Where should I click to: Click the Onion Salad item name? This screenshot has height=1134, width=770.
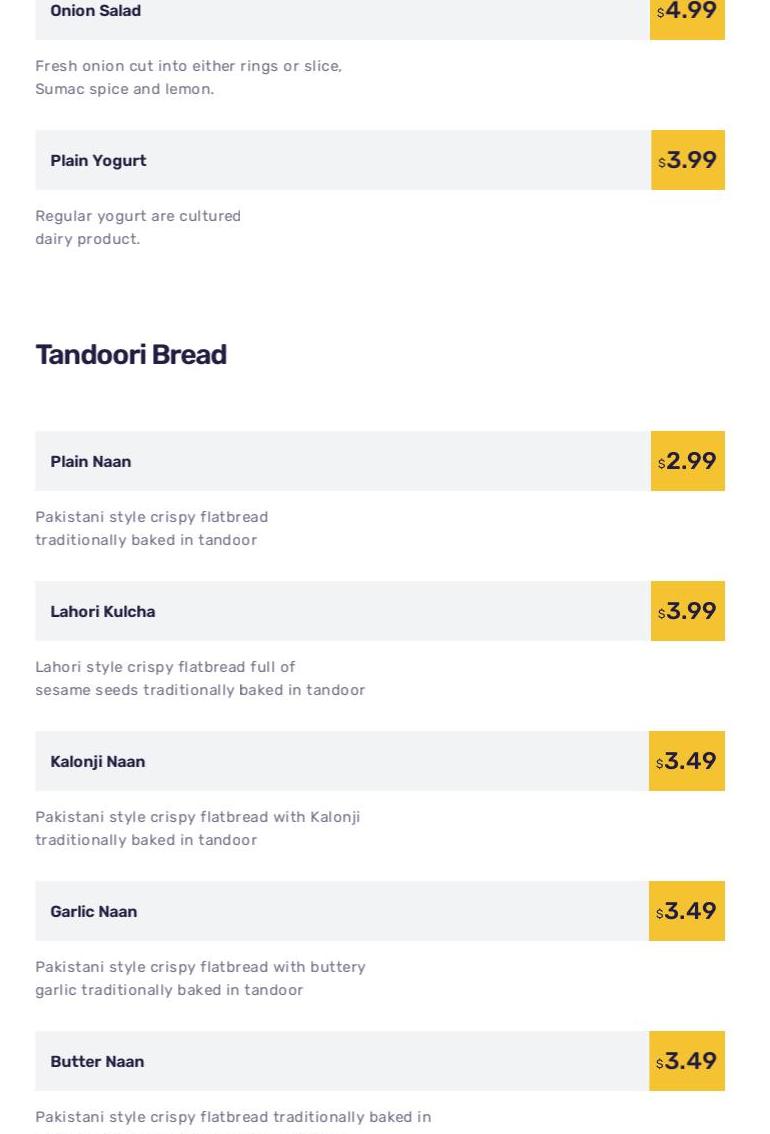(96, 11)
